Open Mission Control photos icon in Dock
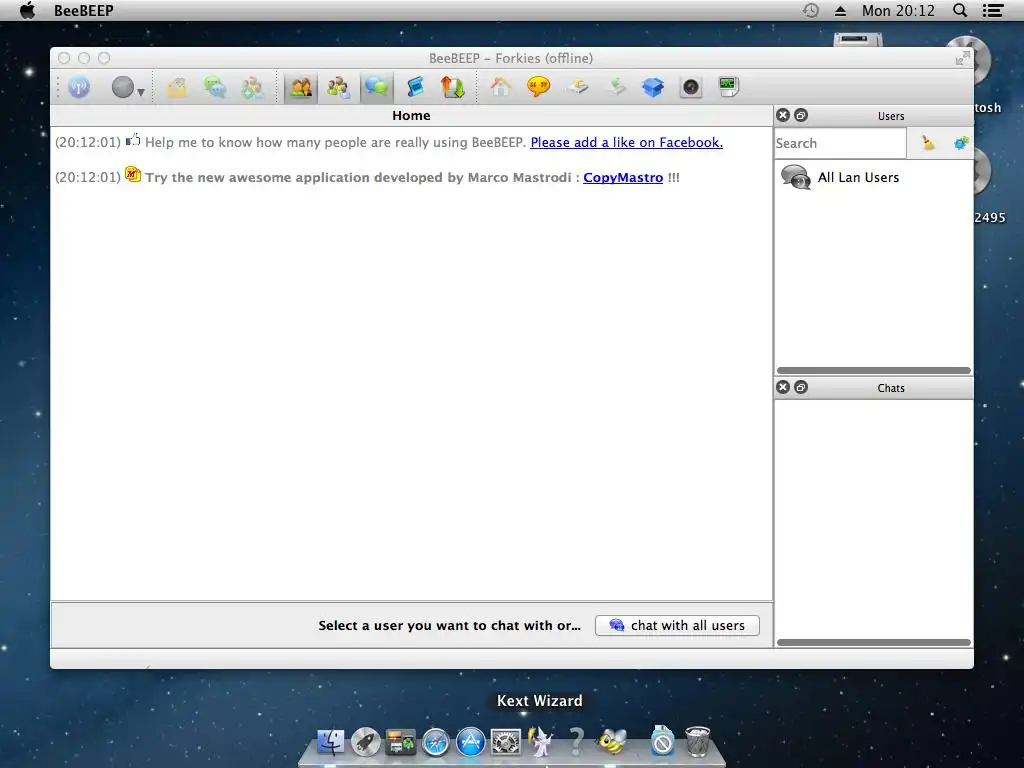 [400, 742]
